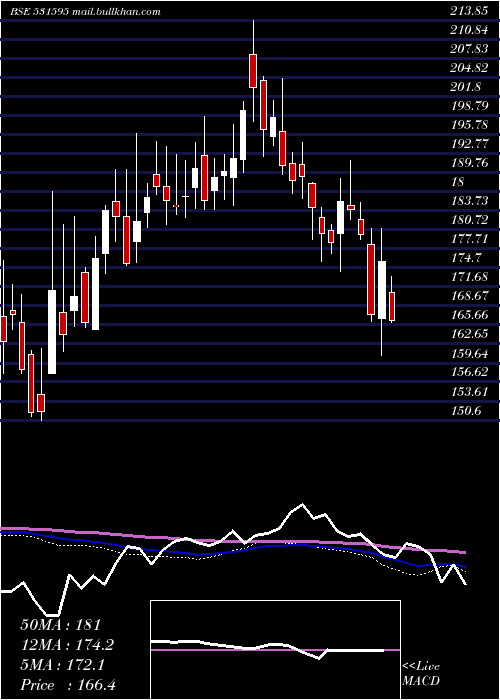
Task: Click the '5MA : 172.1' readout
Action: click(63, 665)
